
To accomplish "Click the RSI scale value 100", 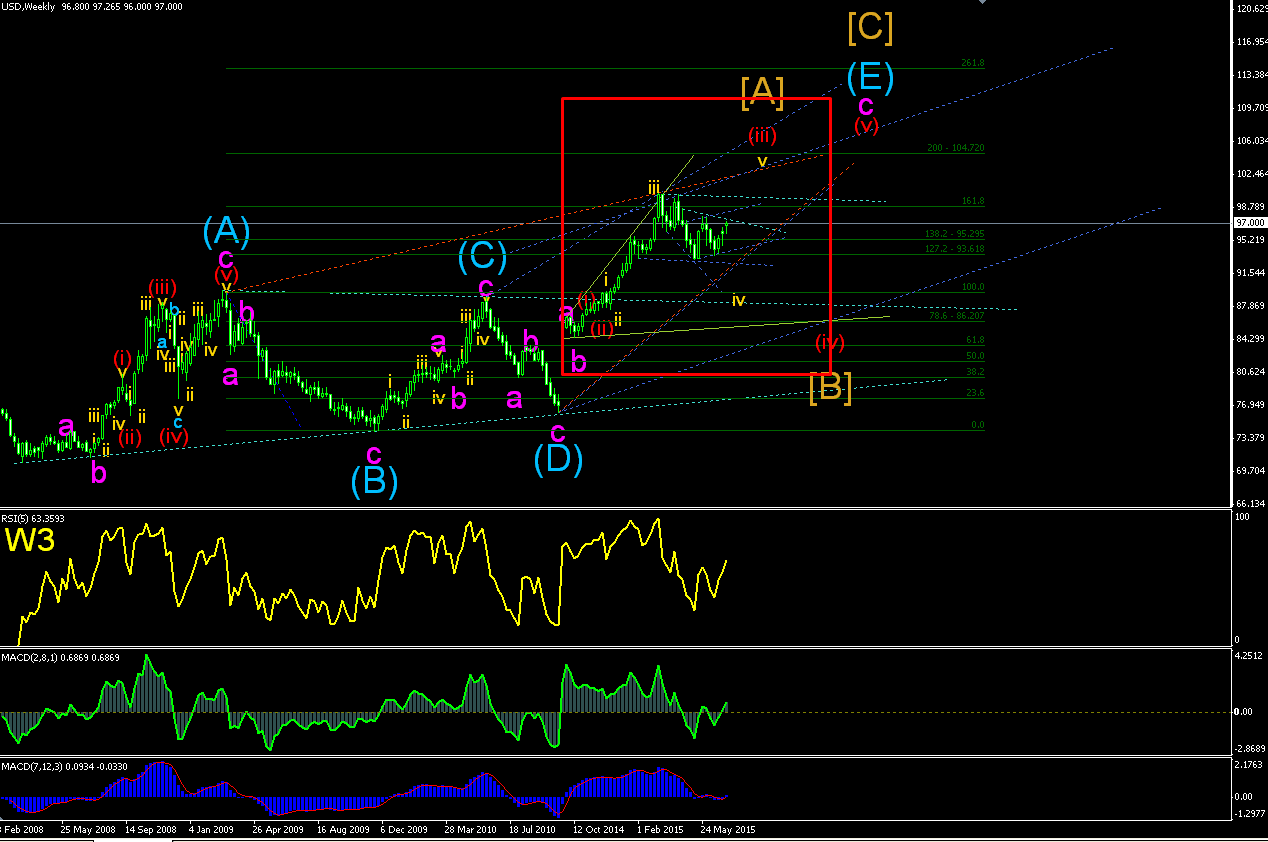I will tap(1244, 517).
